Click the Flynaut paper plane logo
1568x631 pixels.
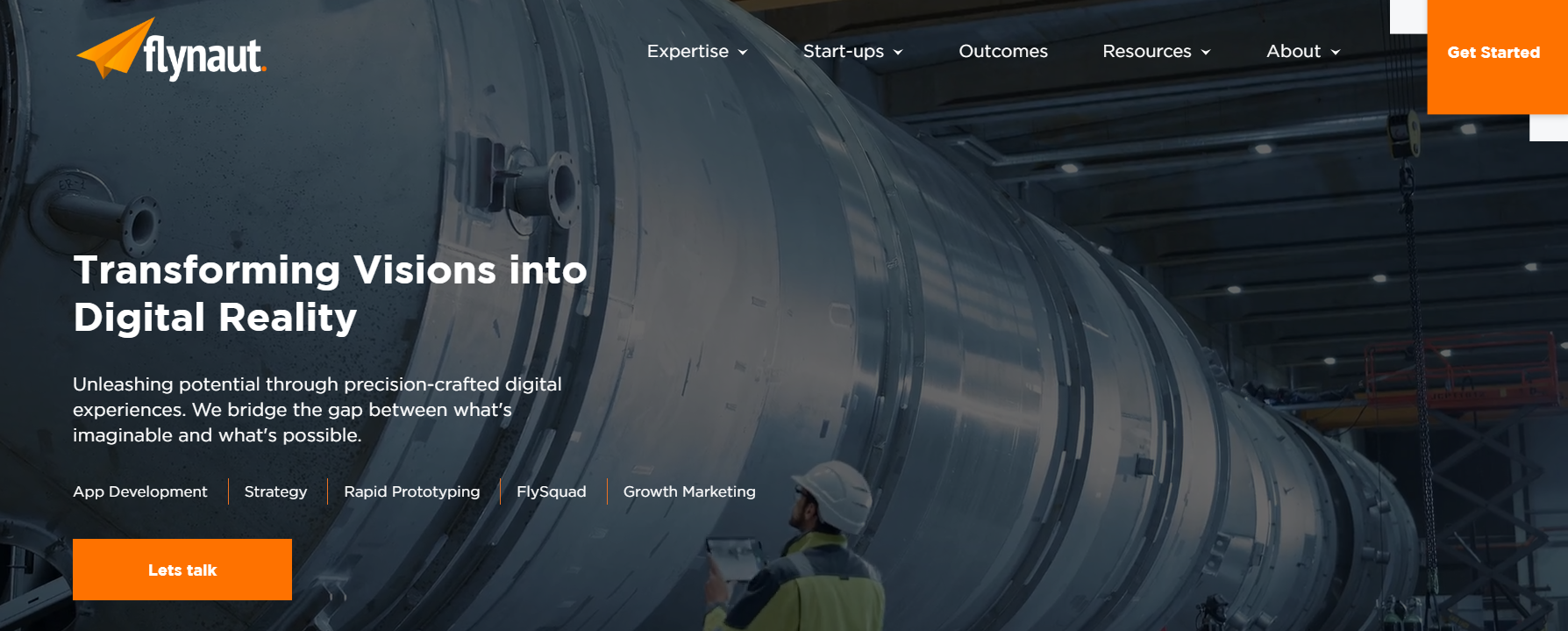pos(171,50)
